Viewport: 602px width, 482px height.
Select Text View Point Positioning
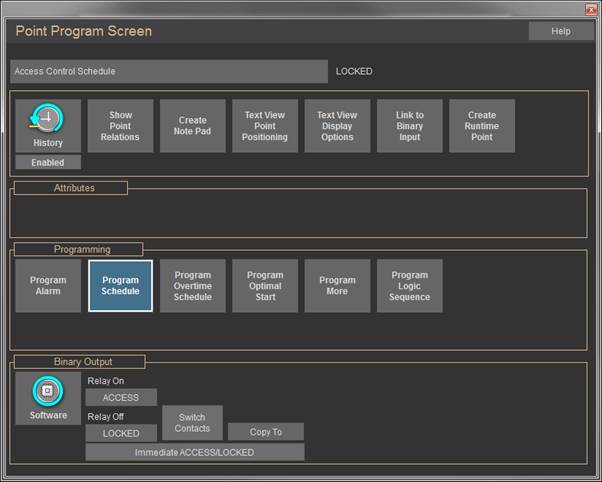[265, 126]
